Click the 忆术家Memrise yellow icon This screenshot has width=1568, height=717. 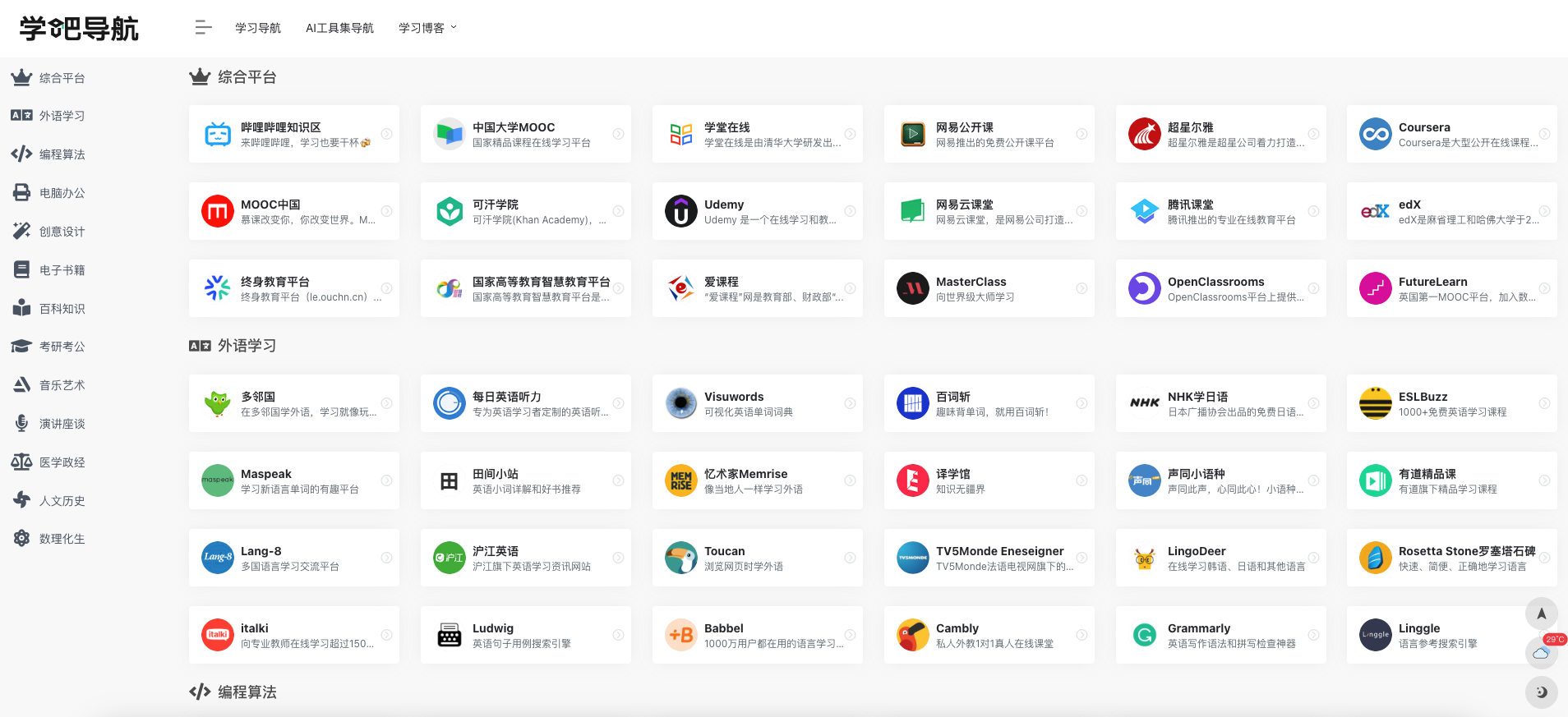pyautogui.click(x=681, y=480)
